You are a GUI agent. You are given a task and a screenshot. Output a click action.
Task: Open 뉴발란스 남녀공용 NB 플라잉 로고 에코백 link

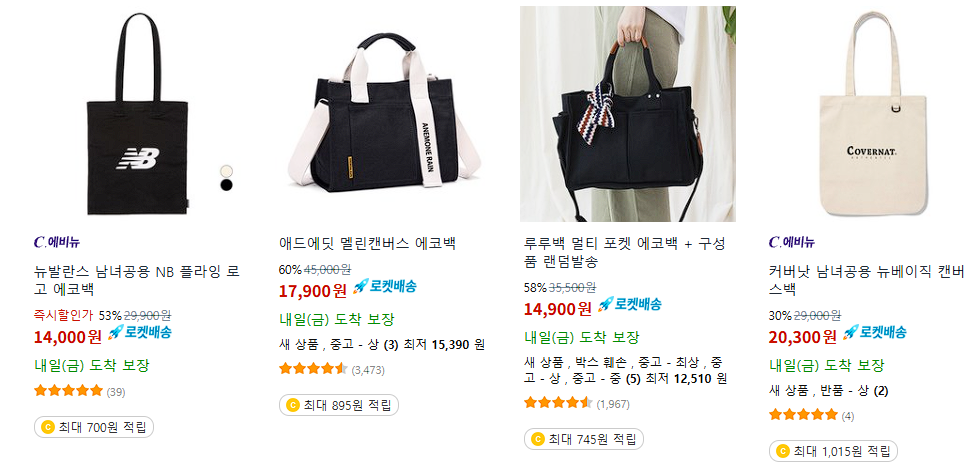[137, 281]
